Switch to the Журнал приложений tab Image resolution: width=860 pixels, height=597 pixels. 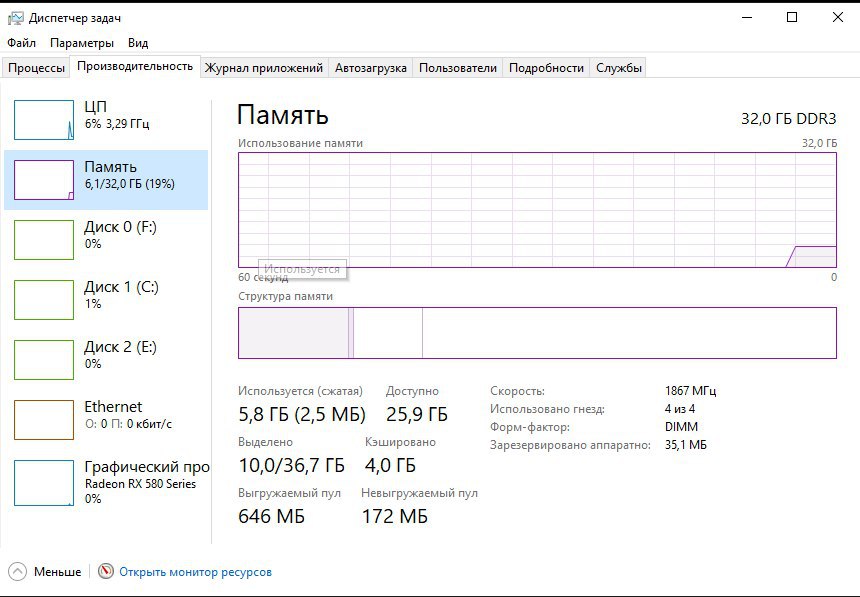point(264,68)
